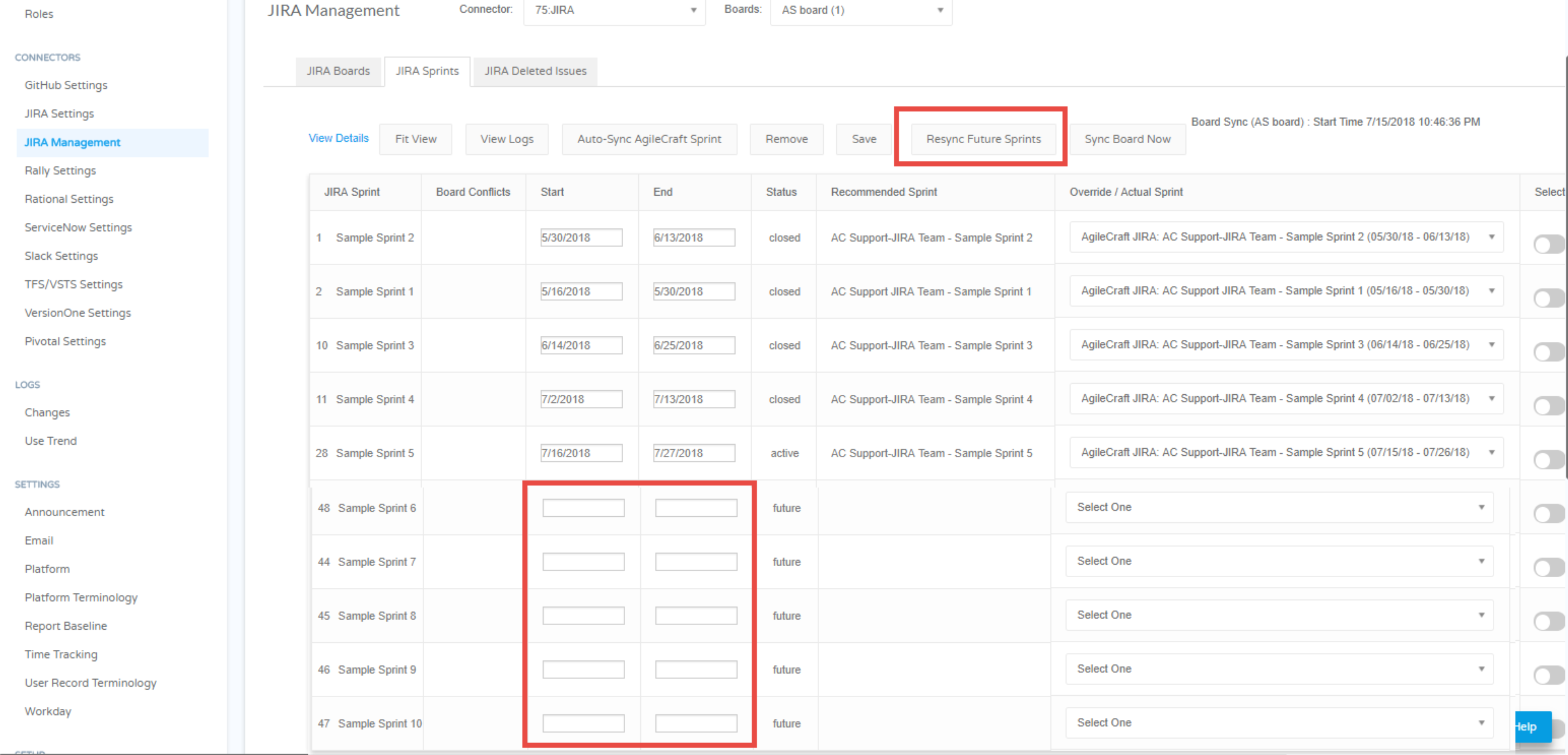Open GitHub Settings in the sidebar
Viewport: 1568px width, 755px height.
(x=66, y=85)
